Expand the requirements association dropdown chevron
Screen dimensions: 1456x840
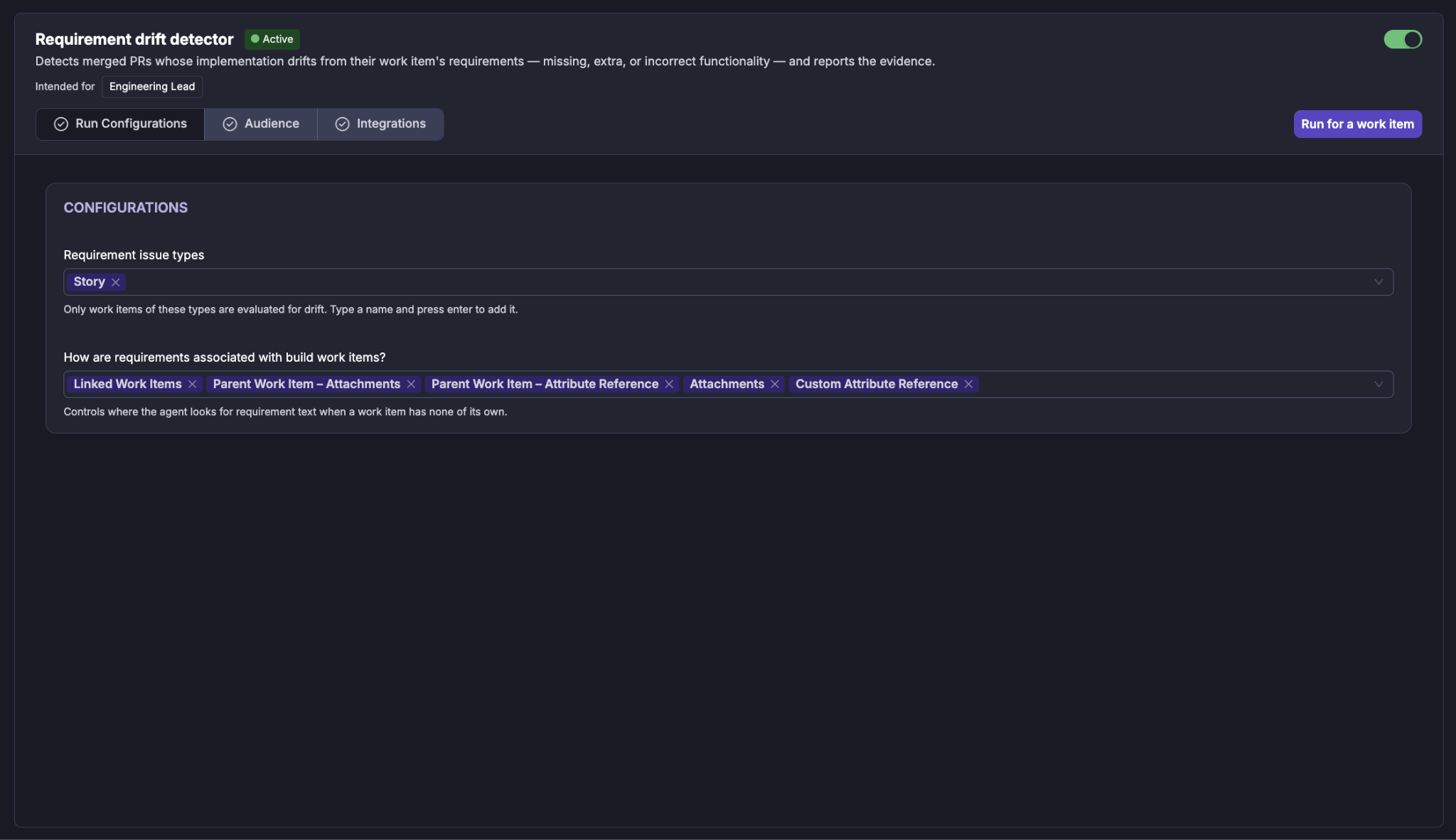tap(1379, 384)
